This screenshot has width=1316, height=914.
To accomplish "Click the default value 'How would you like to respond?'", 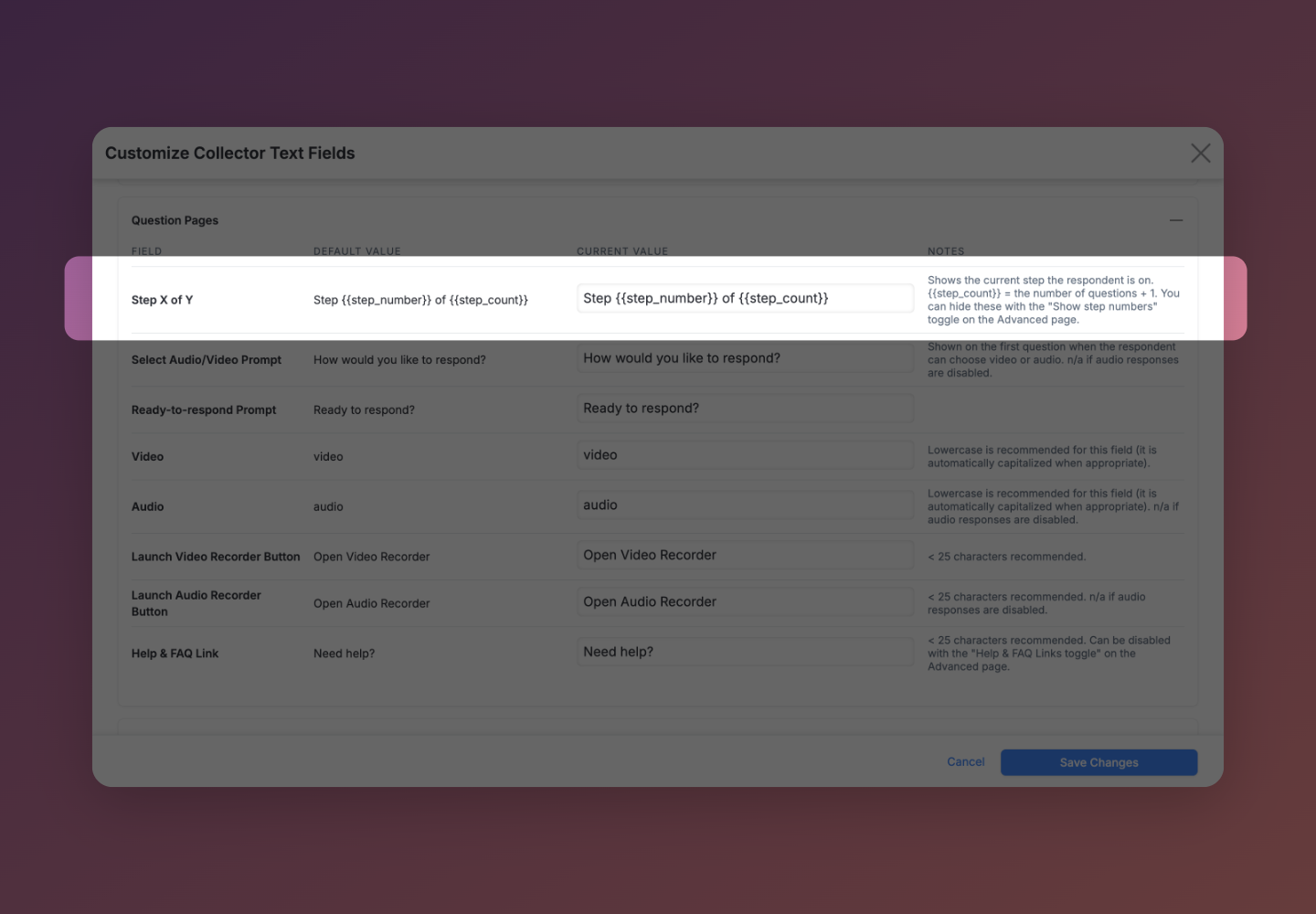I will click(x=399, y=360).
